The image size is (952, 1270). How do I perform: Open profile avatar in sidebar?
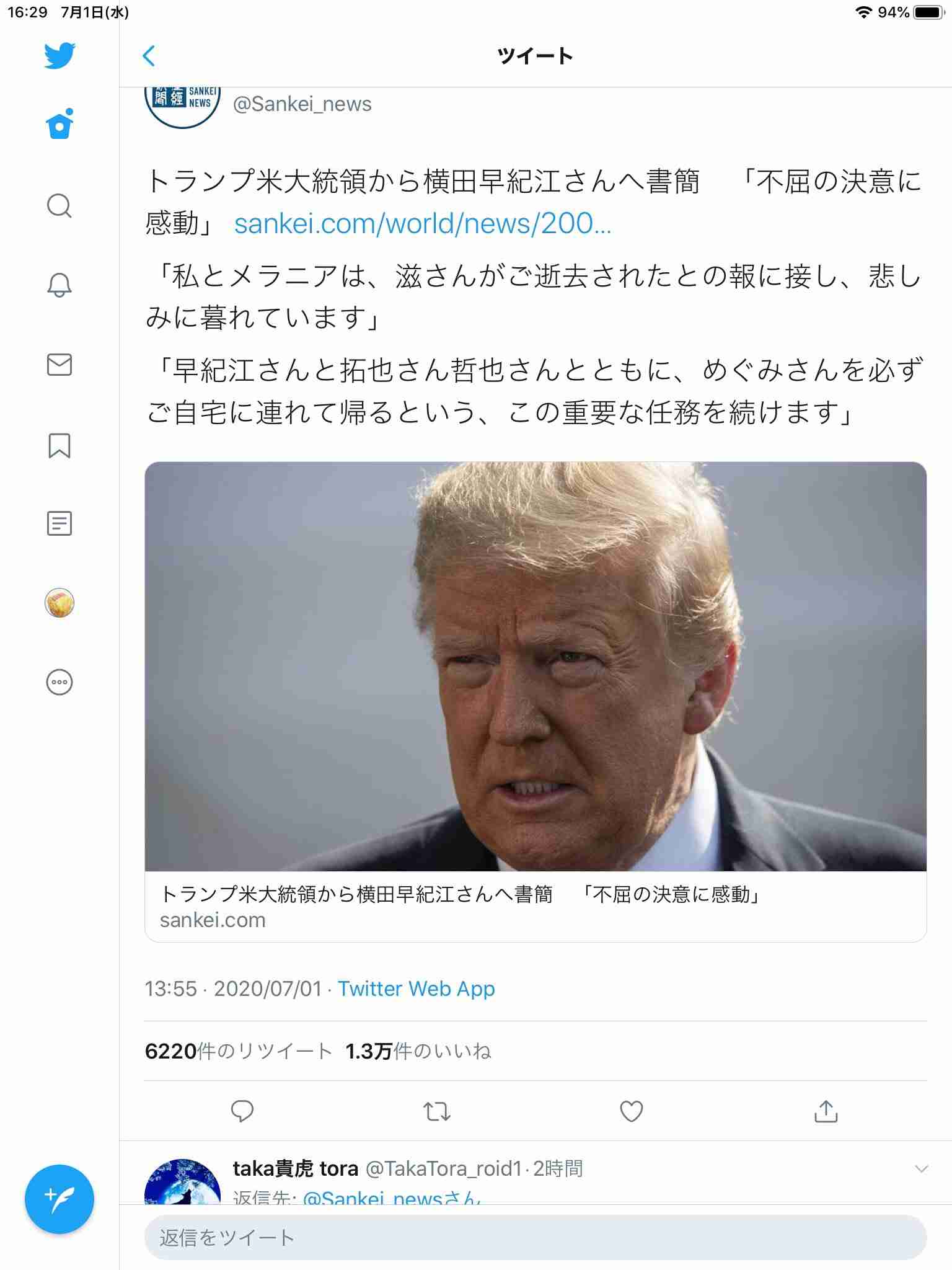[59, 603]
